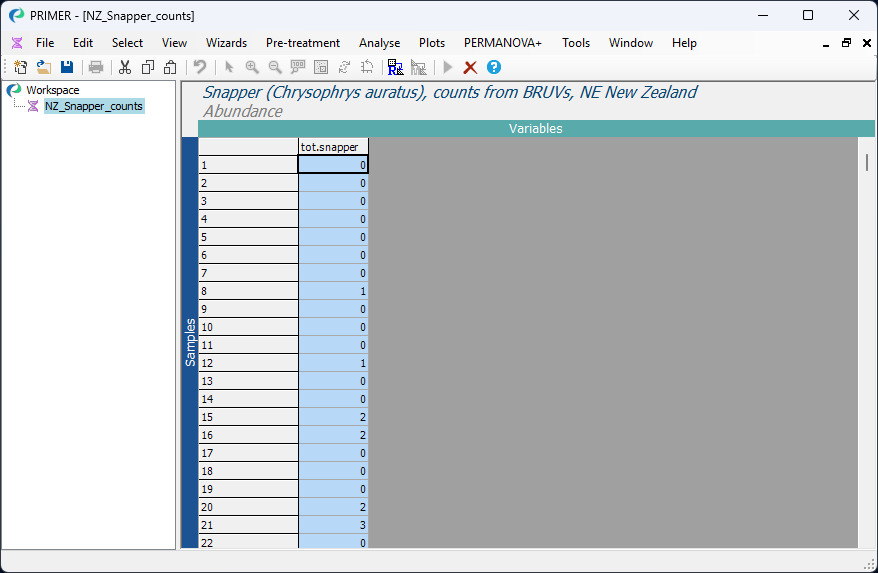Open Help via blue question mark icon
Viewport: 878px width, 573px height.
coord(494,67)
